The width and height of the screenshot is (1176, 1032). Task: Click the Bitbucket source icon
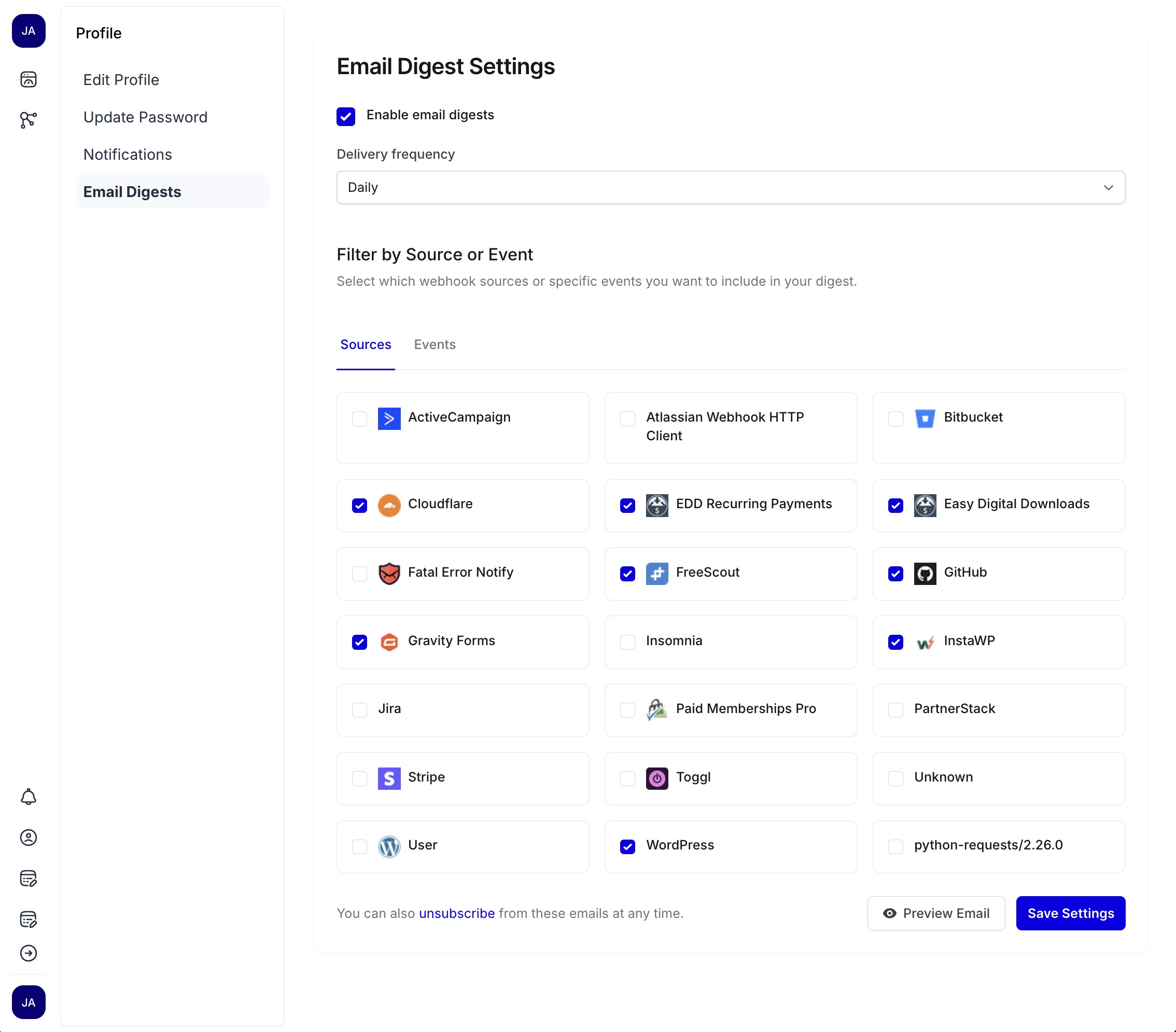click(926, 419)
